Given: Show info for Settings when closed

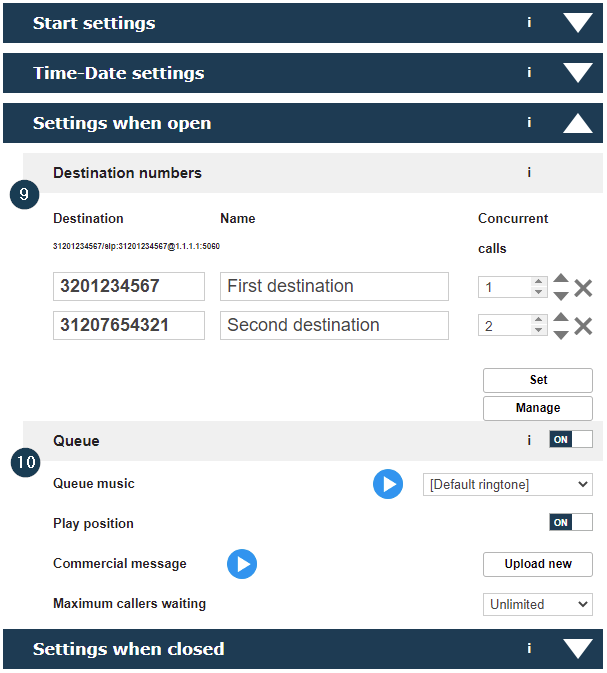Looking at the screenshot, I should (x=529, y=648).
